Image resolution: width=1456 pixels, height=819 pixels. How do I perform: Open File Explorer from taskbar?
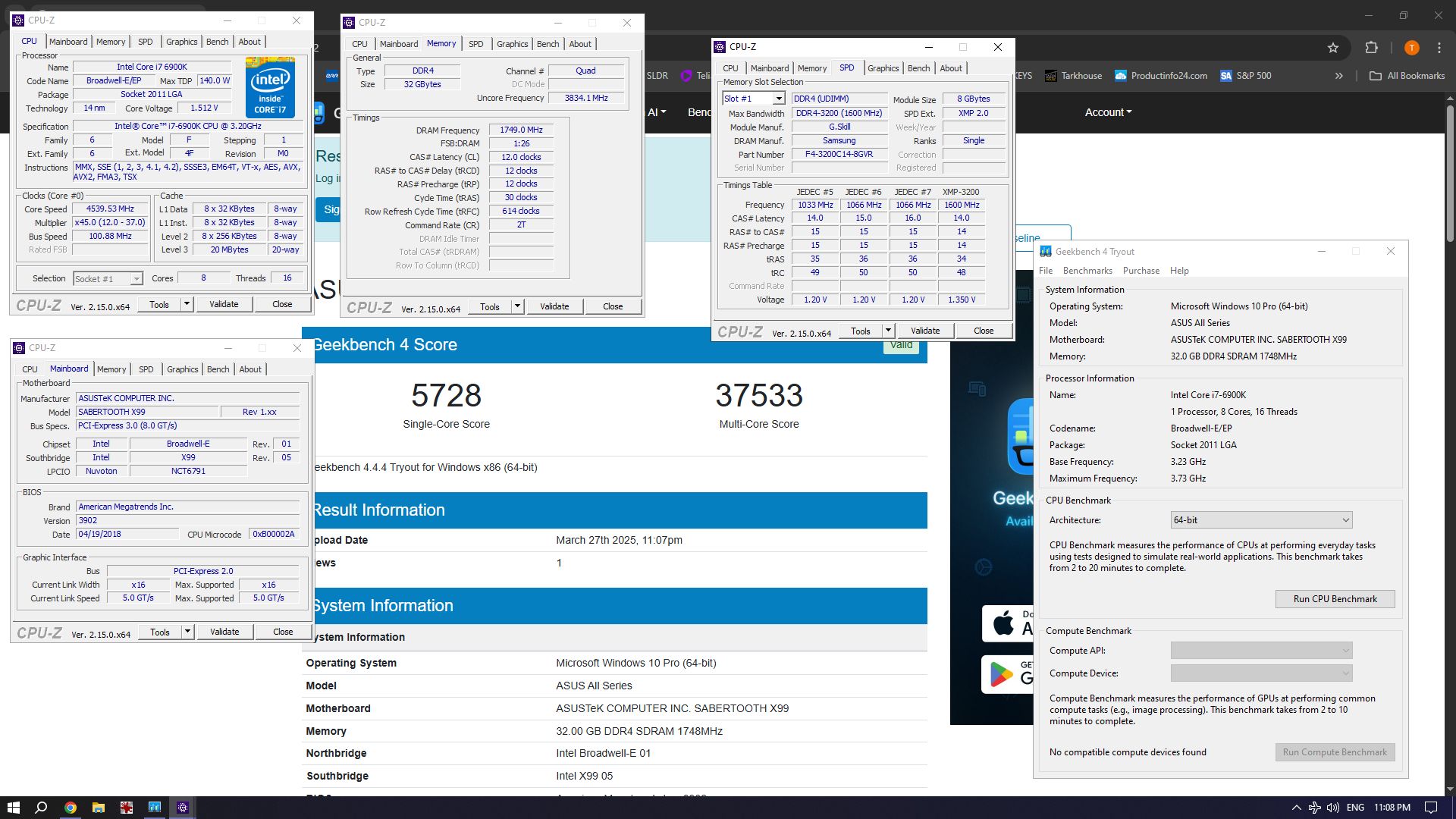tap(99, 808)
